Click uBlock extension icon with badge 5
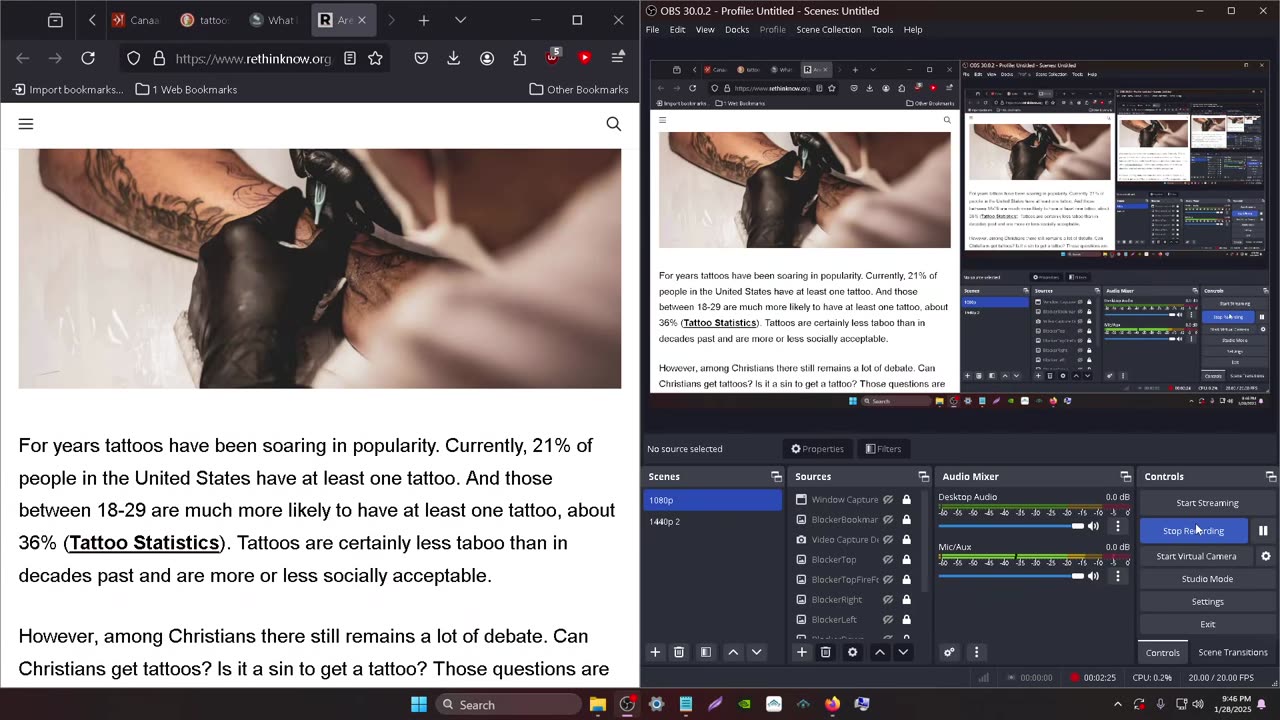This screenshot has width=1280, height=720. pyautogui.click(x=552, y=58)
